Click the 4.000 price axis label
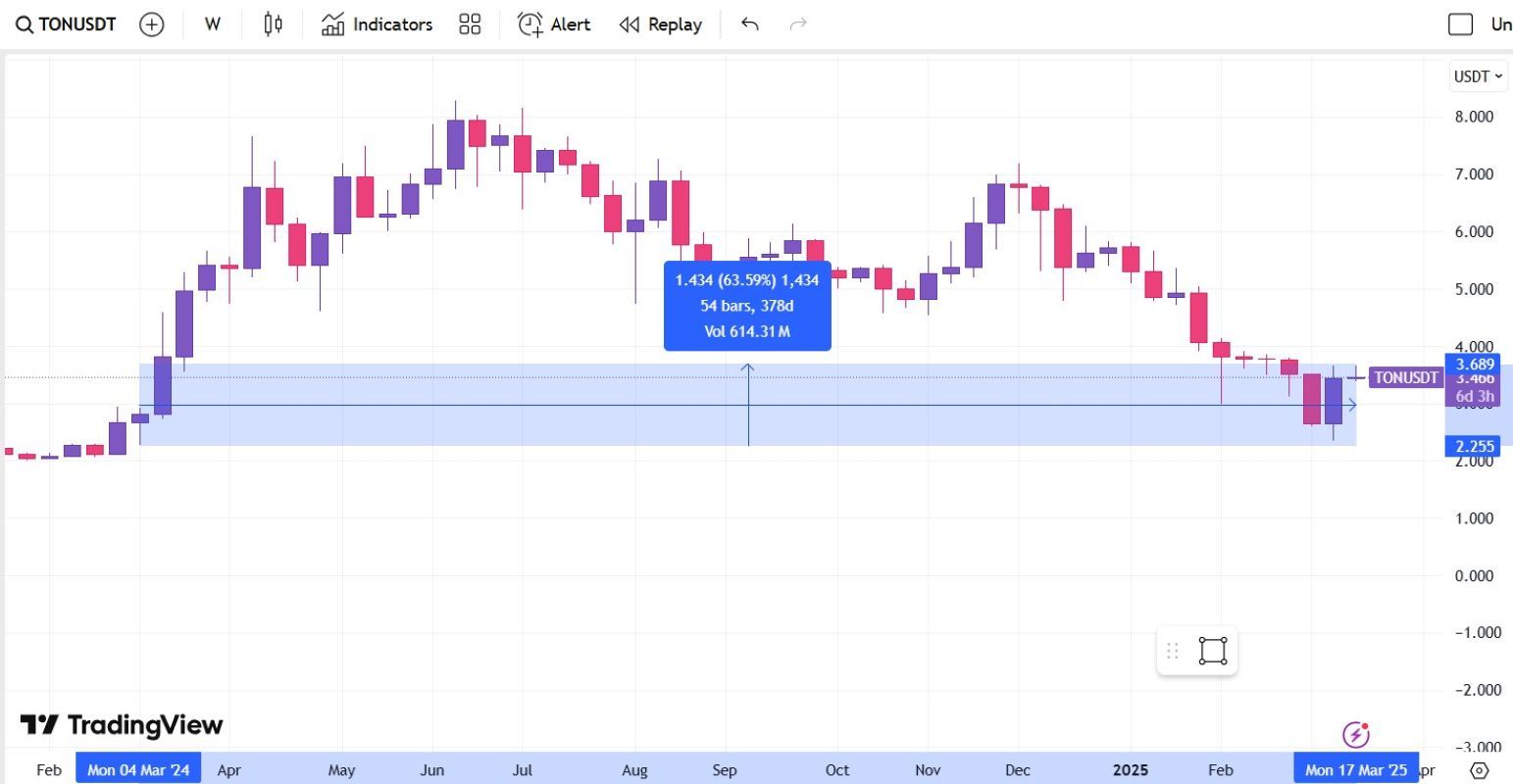Image resolution: width=1513 pixels, height=784 pixels. point(1474,346)
